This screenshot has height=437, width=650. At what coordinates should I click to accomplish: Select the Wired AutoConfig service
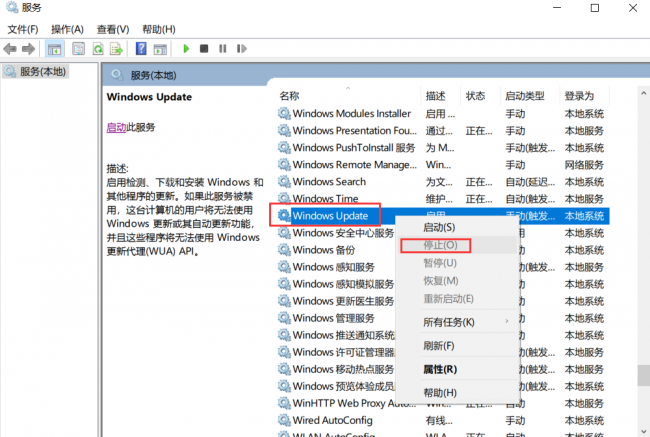click(443, 420)
